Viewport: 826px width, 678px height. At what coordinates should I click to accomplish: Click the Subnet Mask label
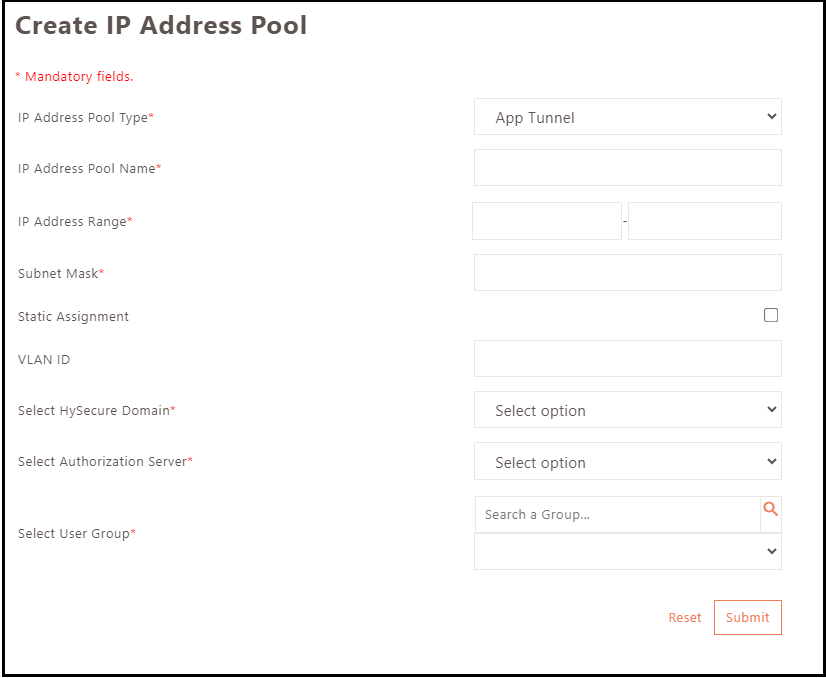(58, 274)
